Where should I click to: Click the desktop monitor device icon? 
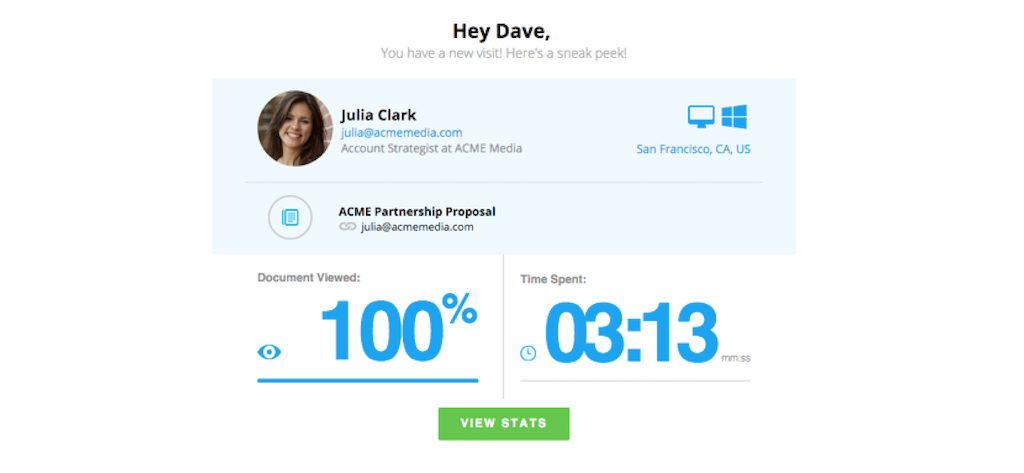click(x=701, y=117)
